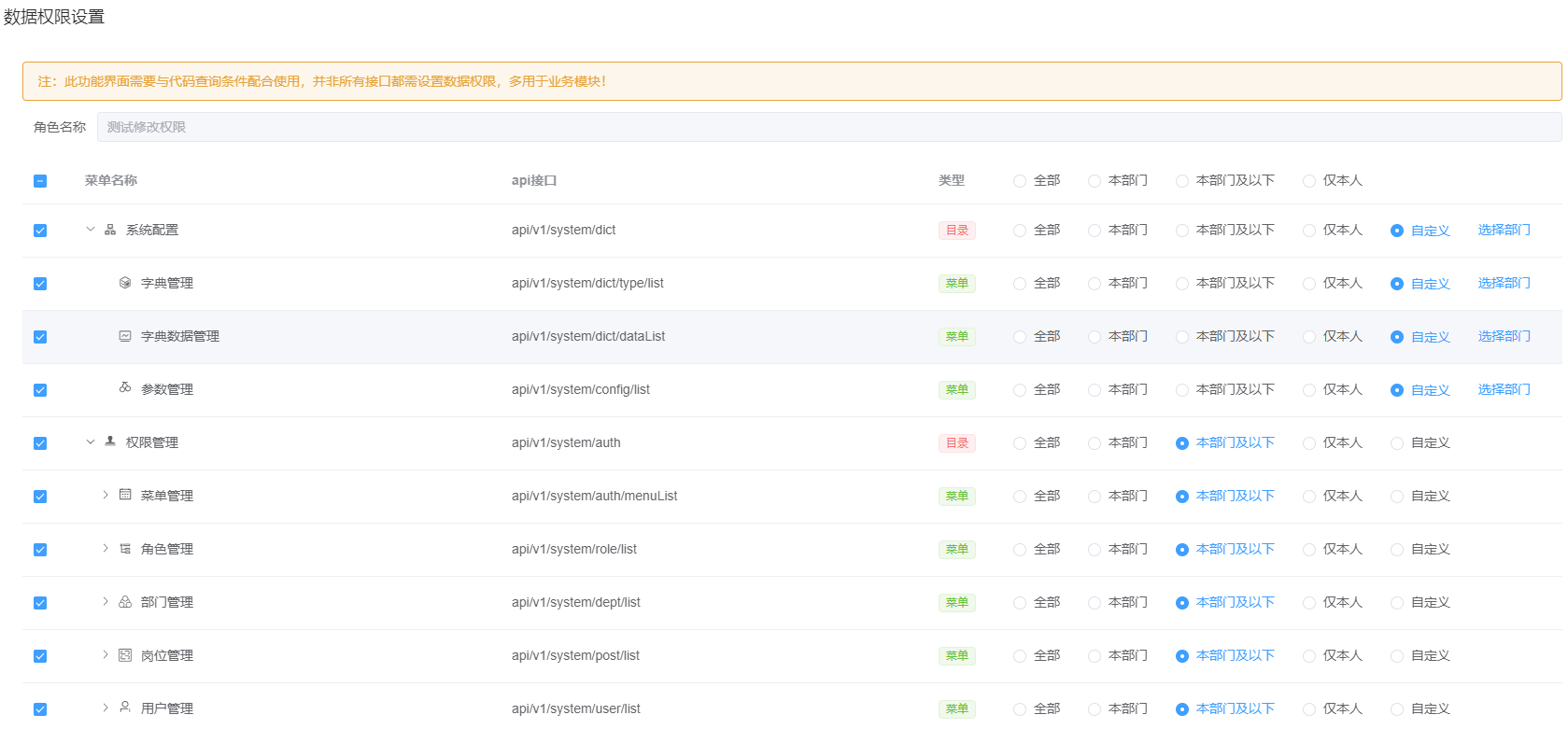Open 选择部门 for 字典管理 row
Image resolution: width=1568 pixels, height=729 pixels.
[x=1504, y=283]
